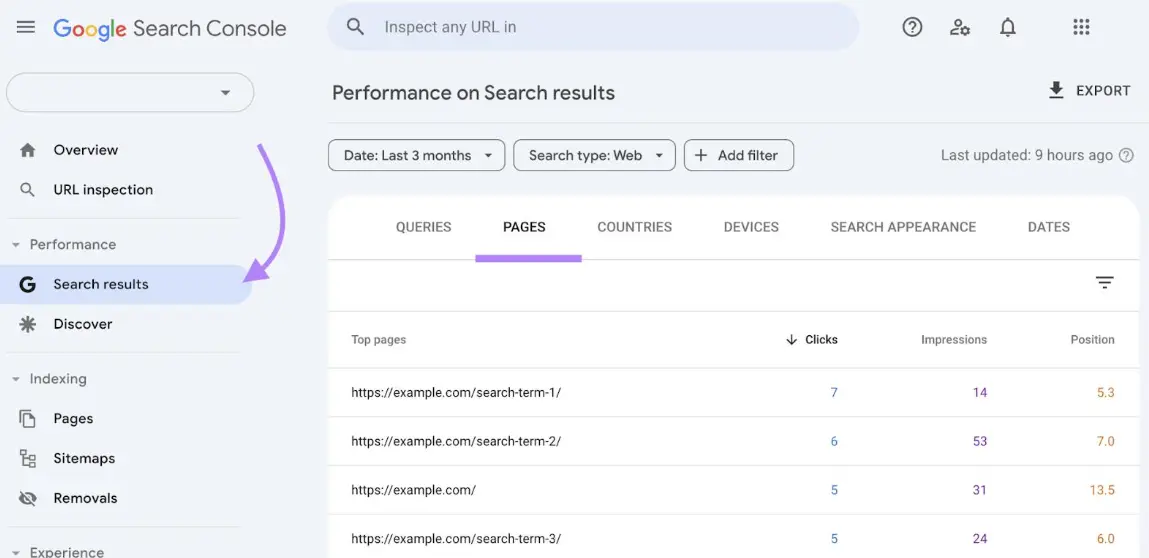Click the Discover asterisk icon
The height and width of the screenshot is (558, 1149).
click(27, 324)
